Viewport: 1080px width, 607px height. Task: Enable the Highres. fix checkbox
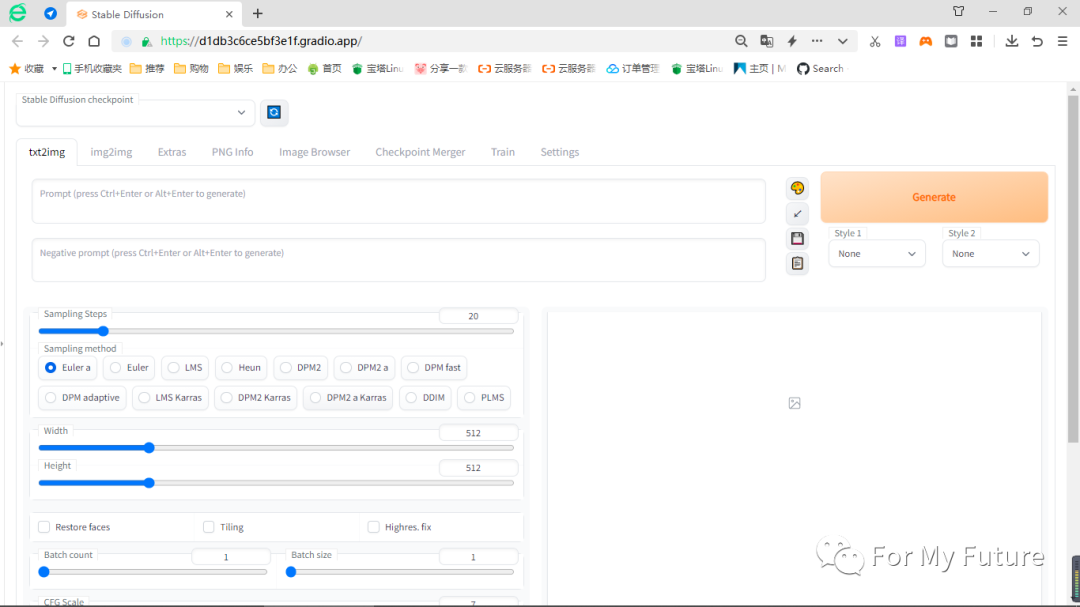tap(373, 527)
